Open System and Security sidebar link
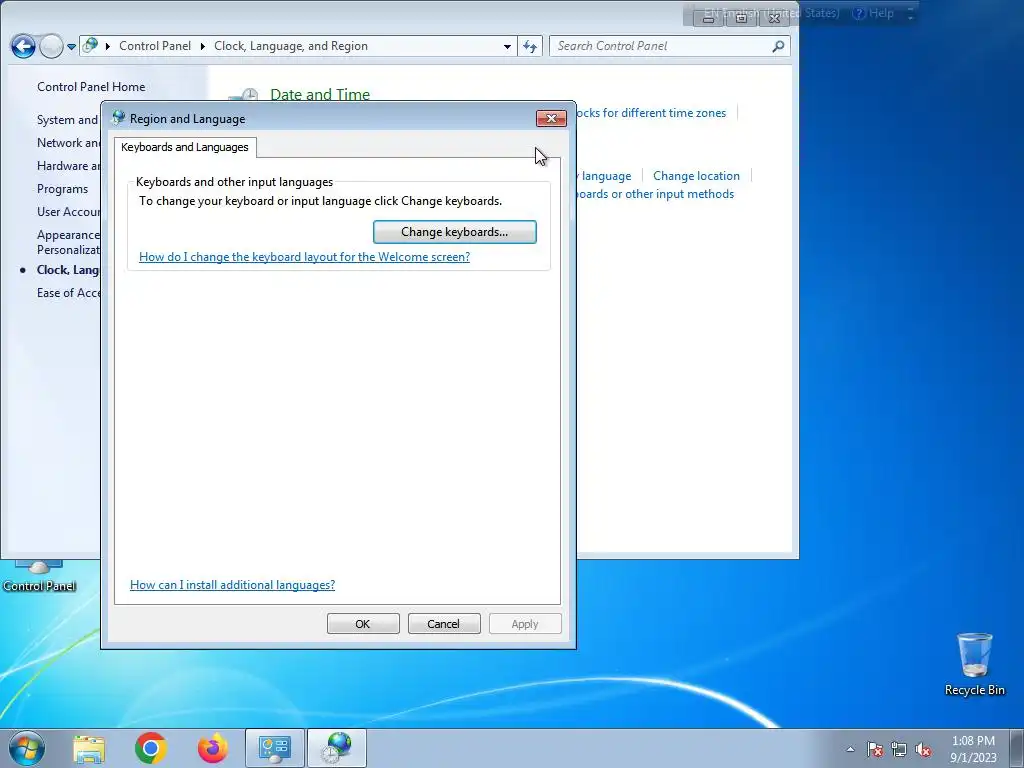This screenshot has height=768, width=1024. coord(68,120)
